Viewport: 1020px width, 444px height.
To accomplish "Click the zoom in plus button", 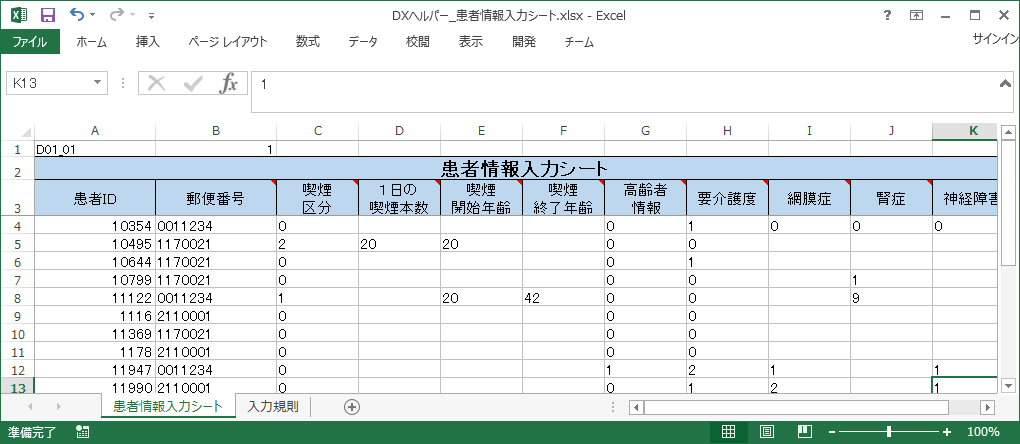I will pos(948,432).
